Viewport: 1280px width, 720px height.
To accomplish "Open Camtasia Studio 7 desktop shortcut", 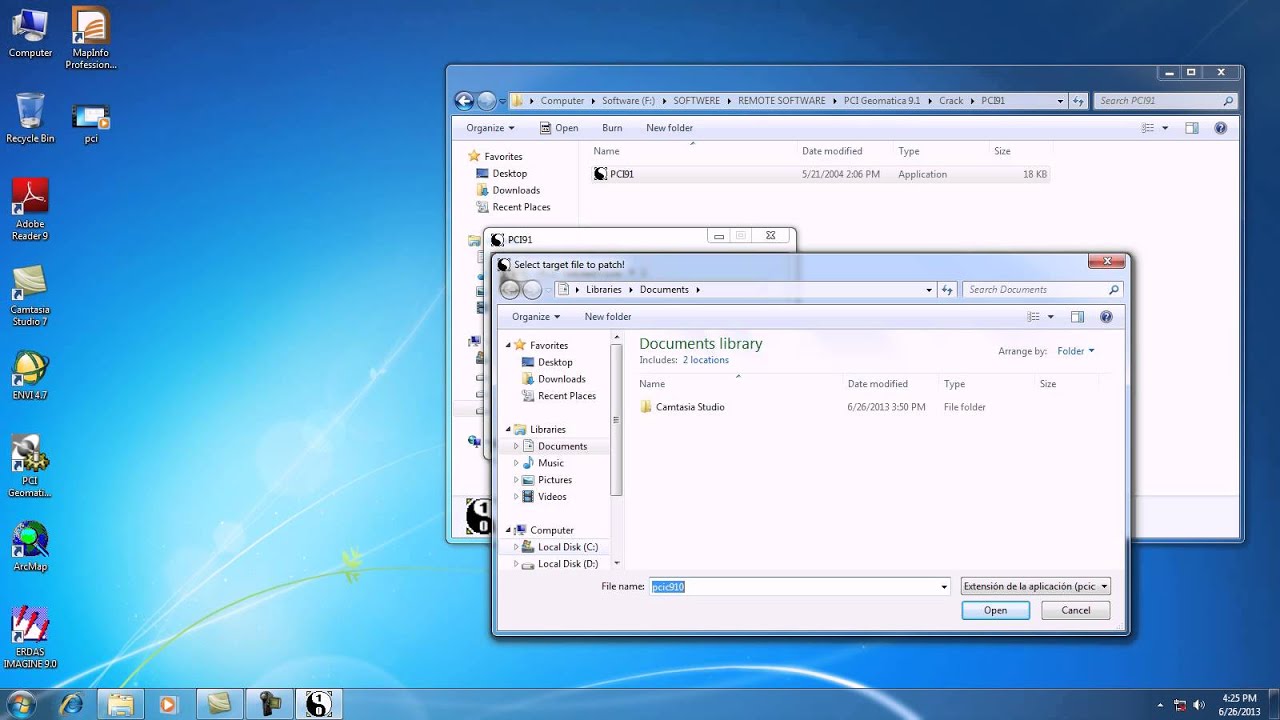I will (x=30, y=296).
